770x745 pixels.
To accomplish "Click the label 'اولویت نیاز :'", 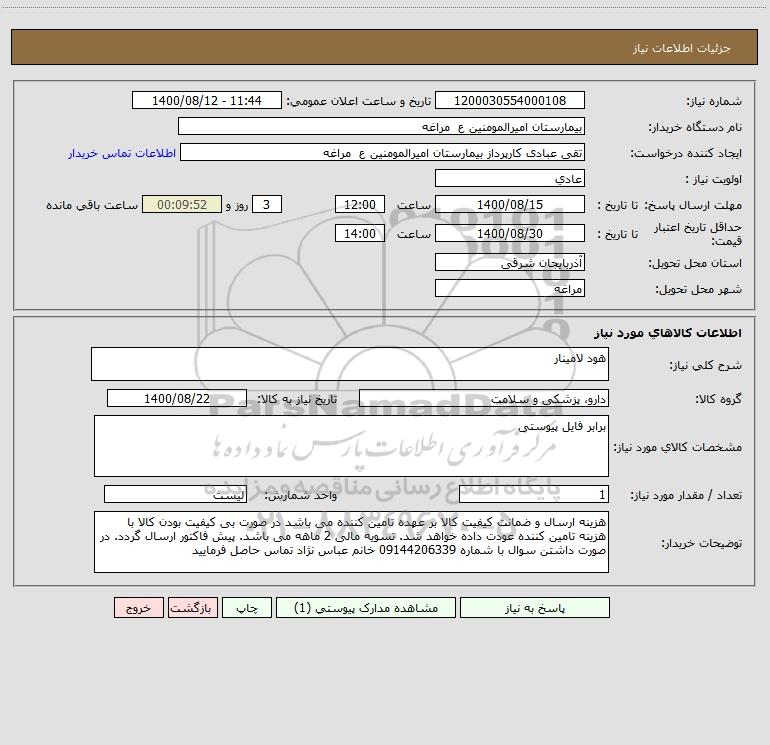I will [714, 179].
